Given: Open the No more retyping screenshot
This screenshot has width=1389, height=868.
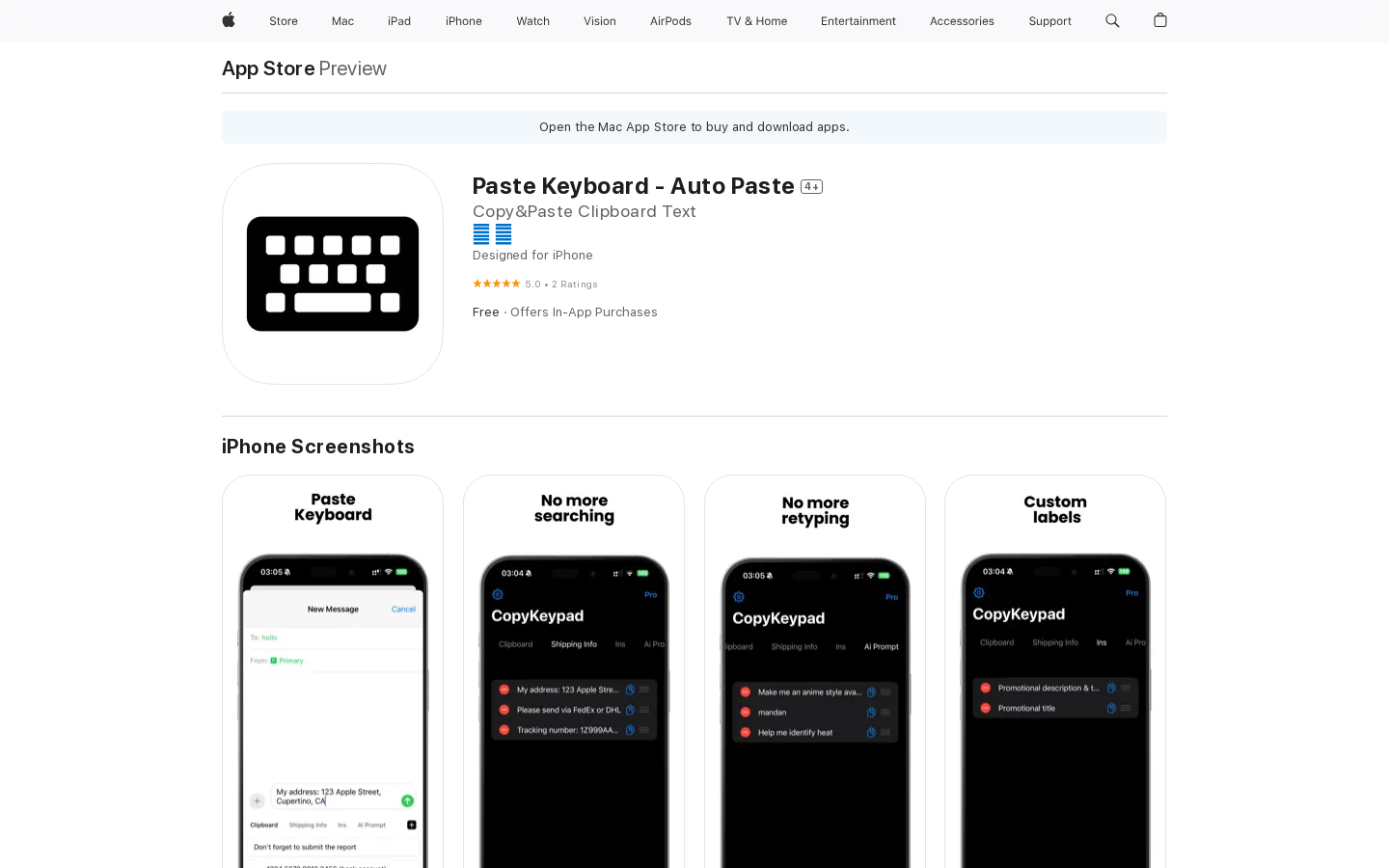Looking at the screenshot, I should (815, 671).
